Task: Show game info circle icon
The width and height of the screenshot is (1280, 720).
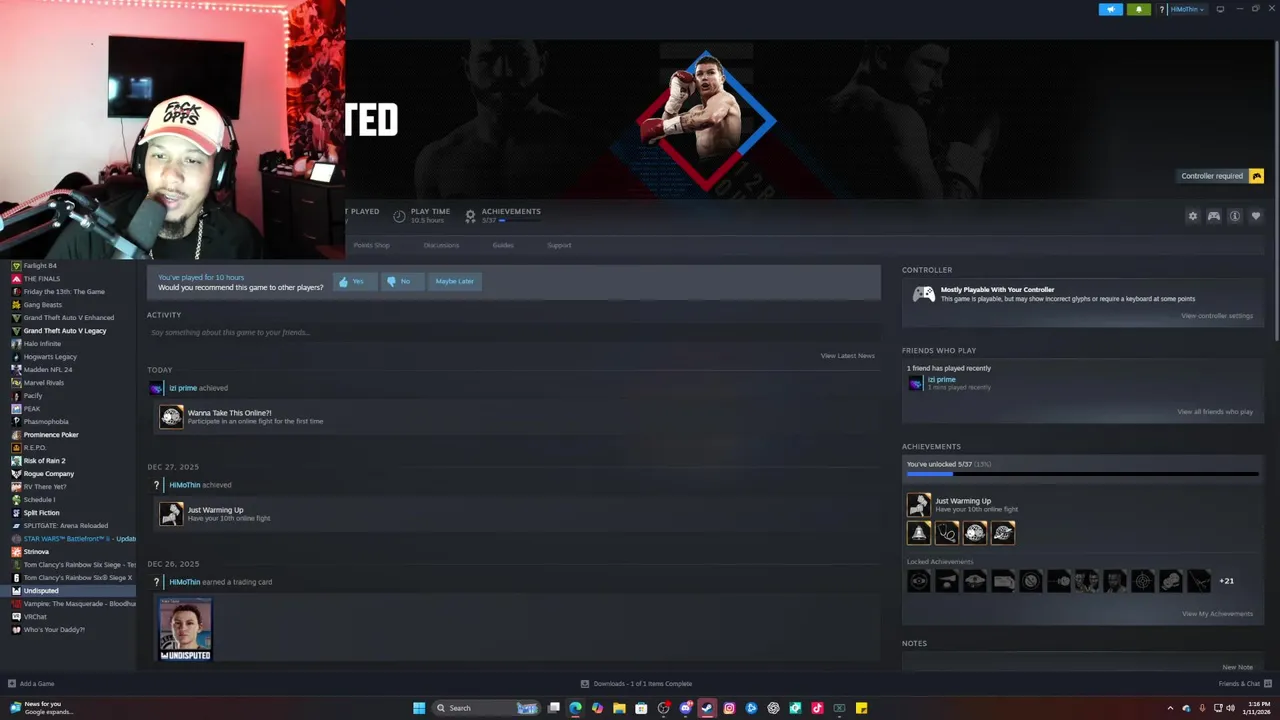Action: coord(1235,216)
